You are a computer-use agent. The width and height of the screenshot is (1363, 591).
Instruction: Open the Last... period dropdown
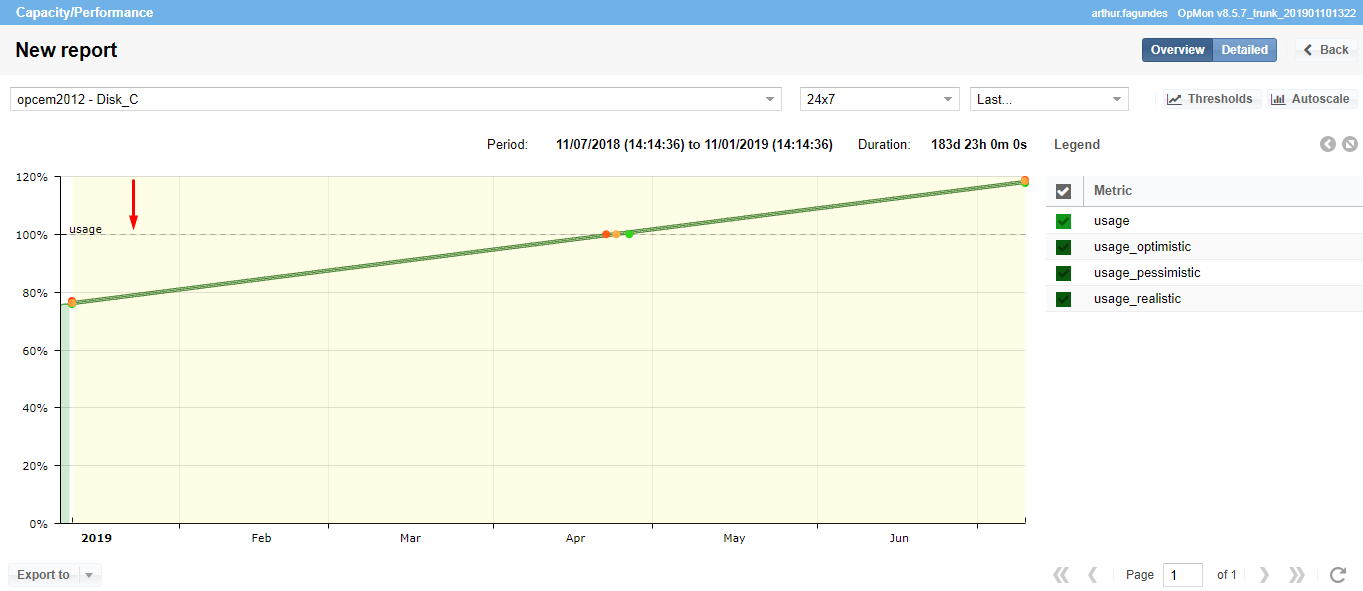(1049, 99)
